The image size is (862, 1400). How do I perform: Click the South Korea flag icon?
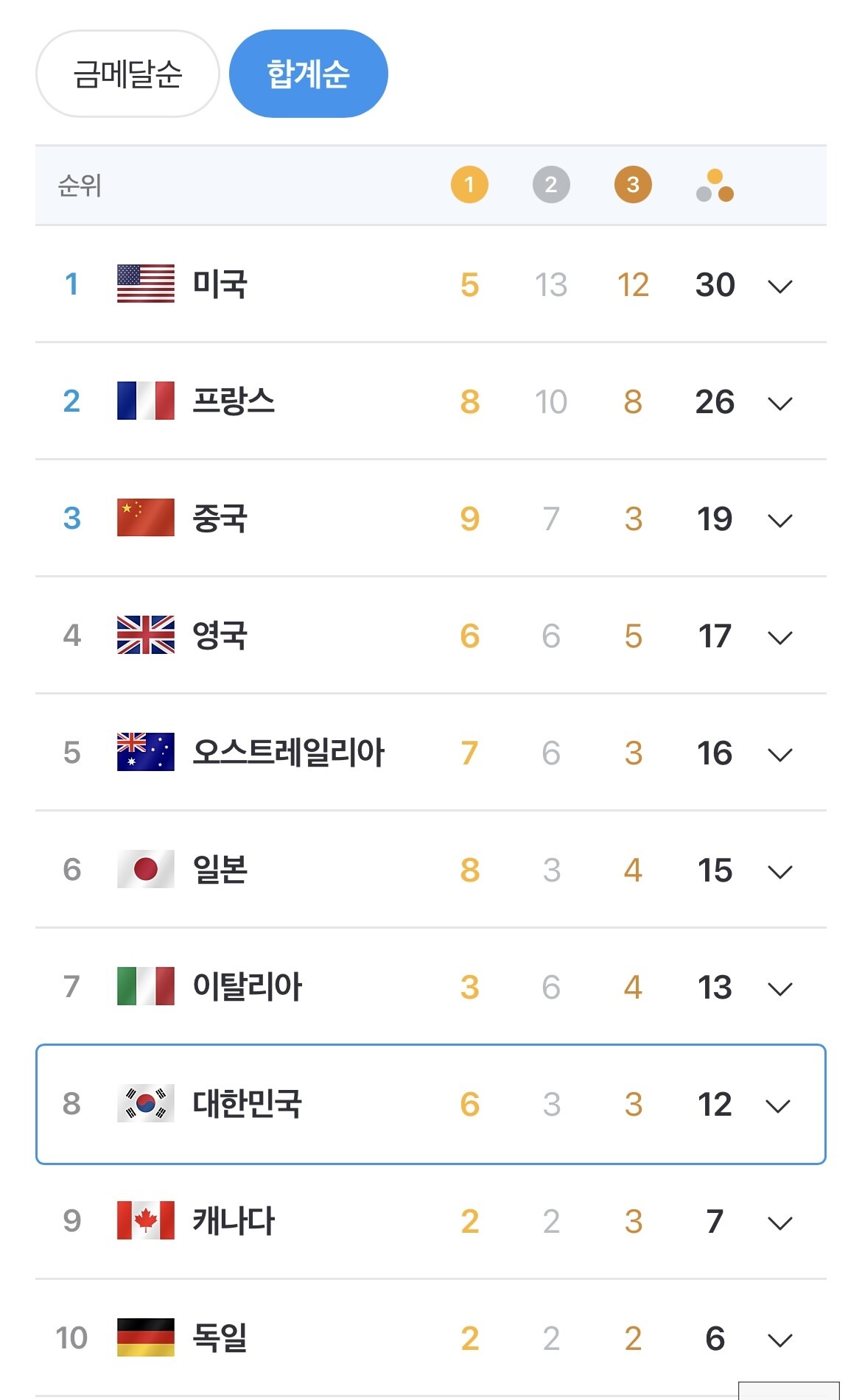click(146, 1103)
